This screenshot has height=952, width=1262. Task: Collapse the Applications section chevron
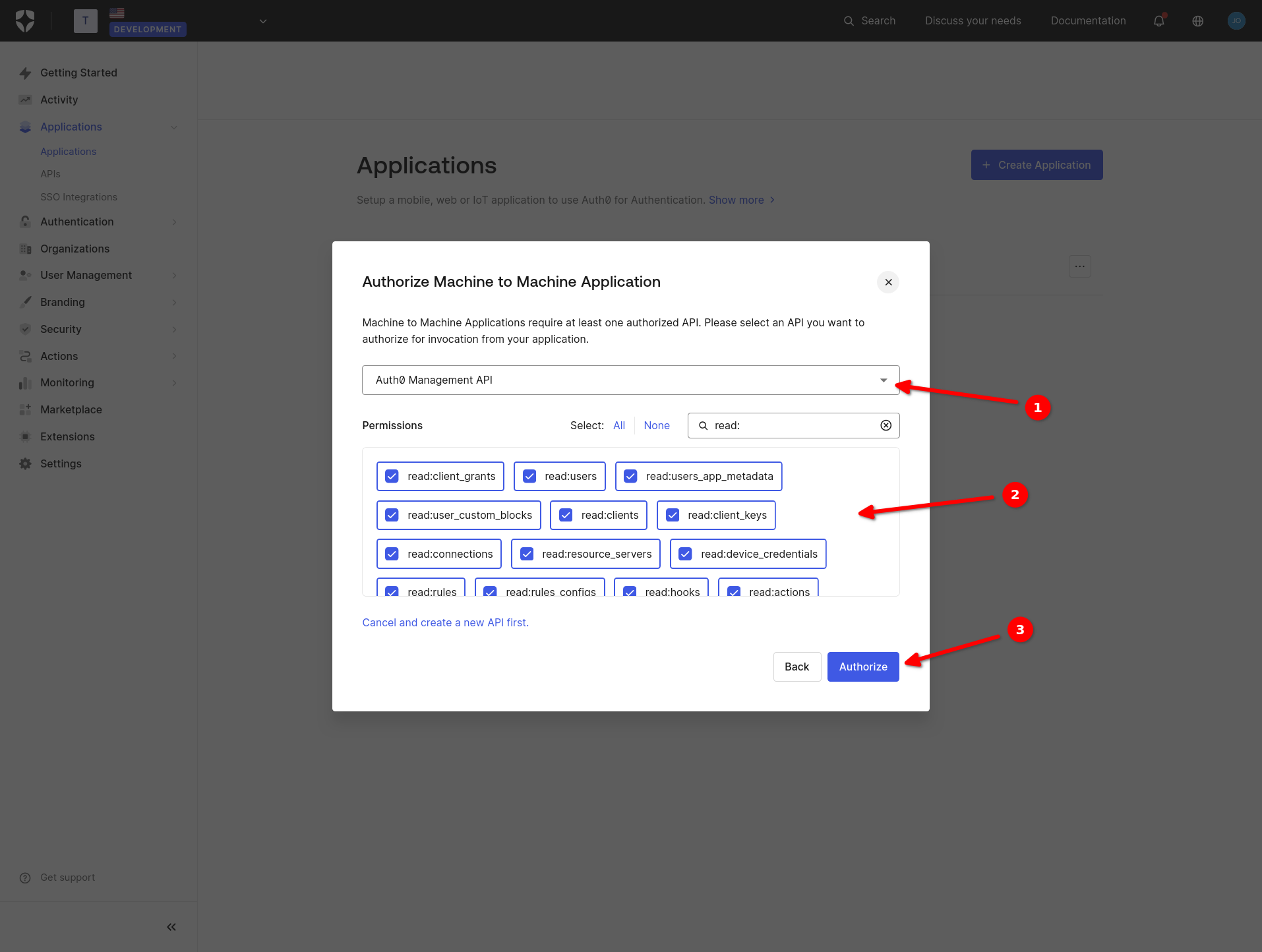click(x=173, y=127)
